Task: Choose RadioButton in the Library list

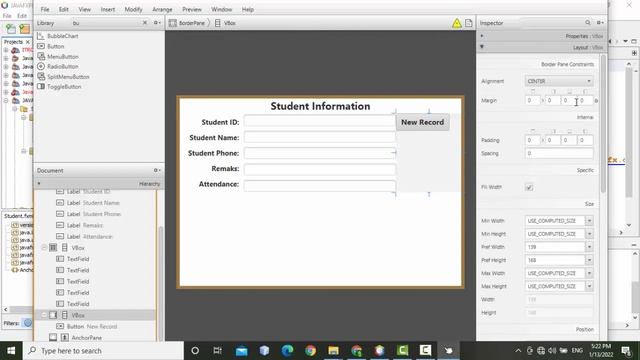Action: point(62,66)
